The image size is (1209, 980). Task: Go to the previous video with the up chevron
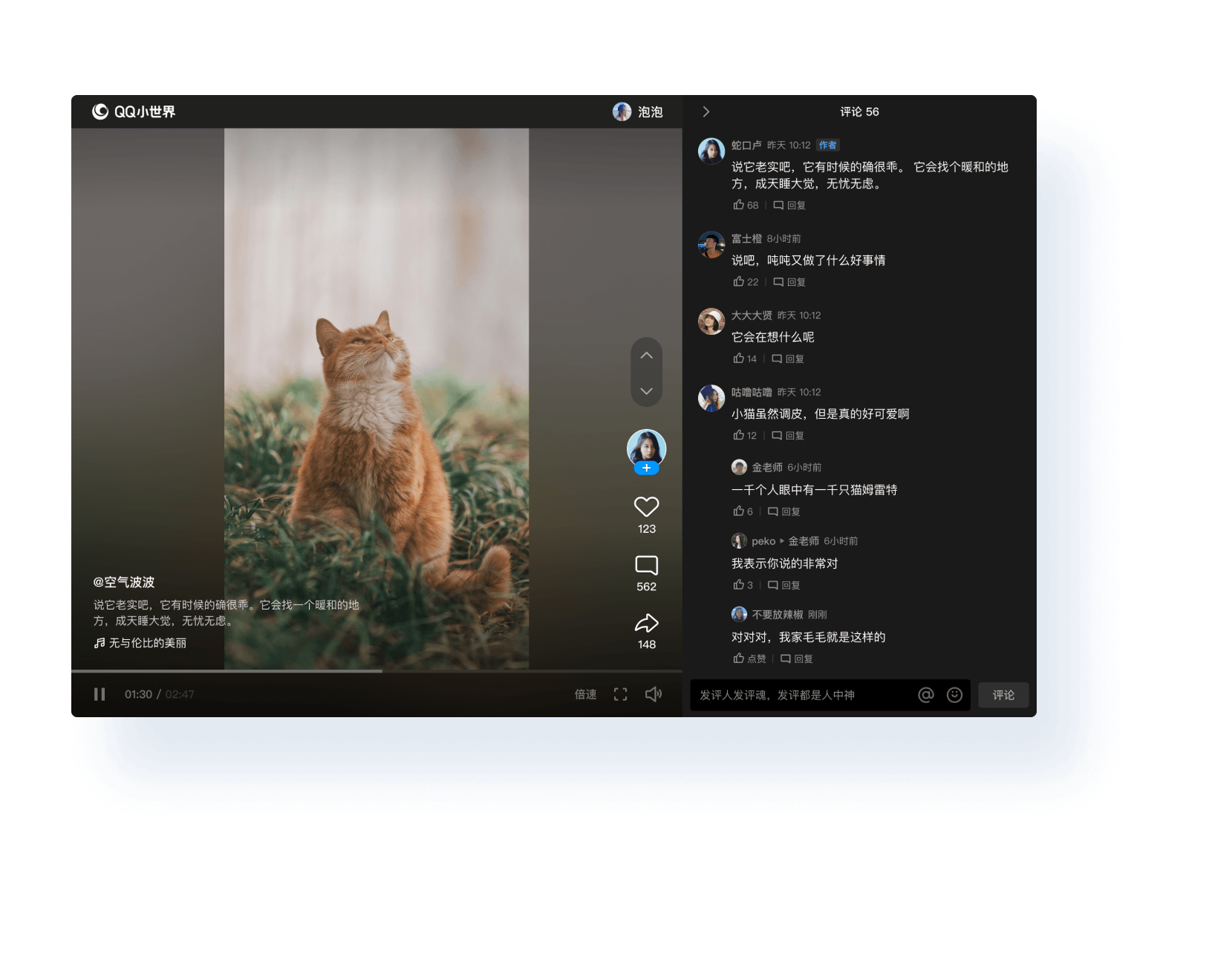click(x=646, y=355)
